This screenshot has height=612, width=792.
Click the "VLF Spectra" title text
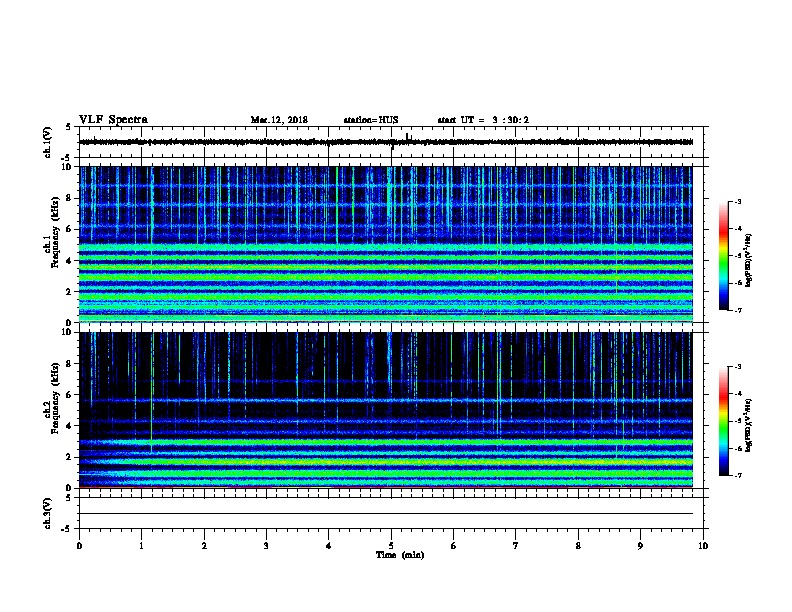pos(113,120)
